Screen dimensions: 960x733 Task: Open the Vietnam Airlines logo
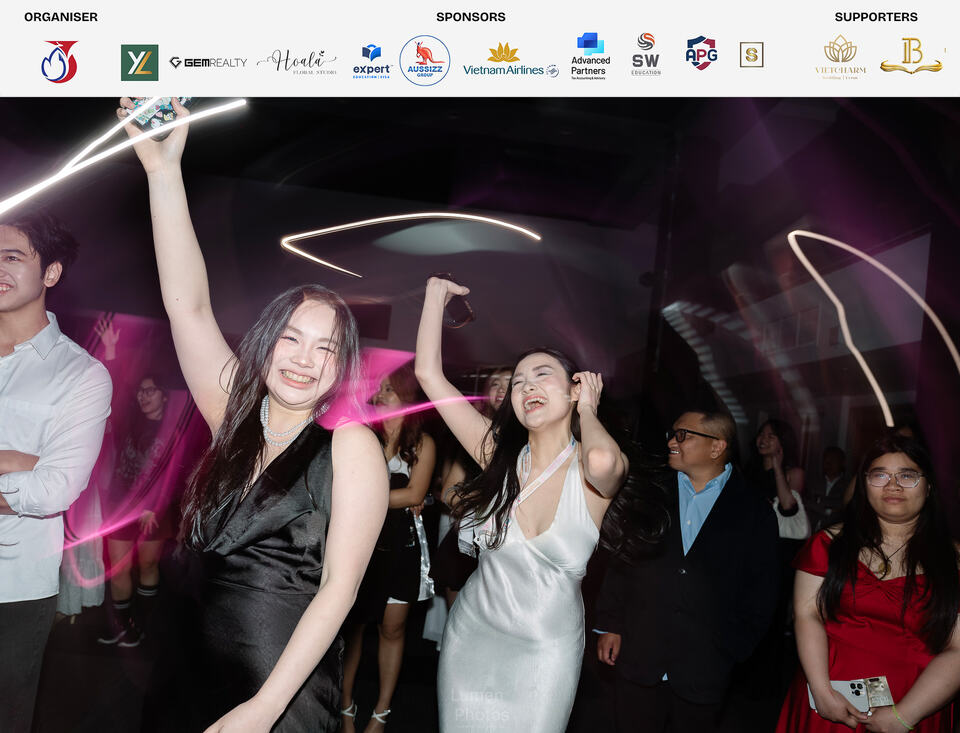coord(511,60)
